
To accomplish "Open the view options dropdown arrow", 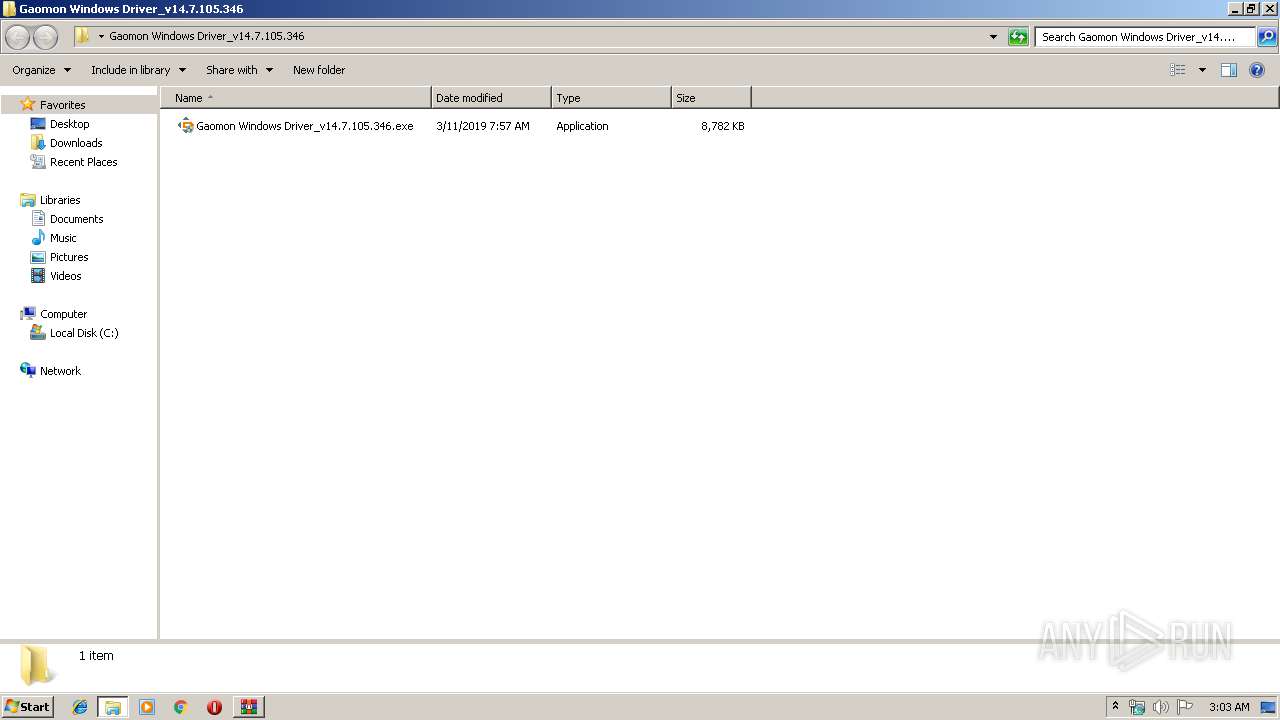I will [x=1202, y=70].
